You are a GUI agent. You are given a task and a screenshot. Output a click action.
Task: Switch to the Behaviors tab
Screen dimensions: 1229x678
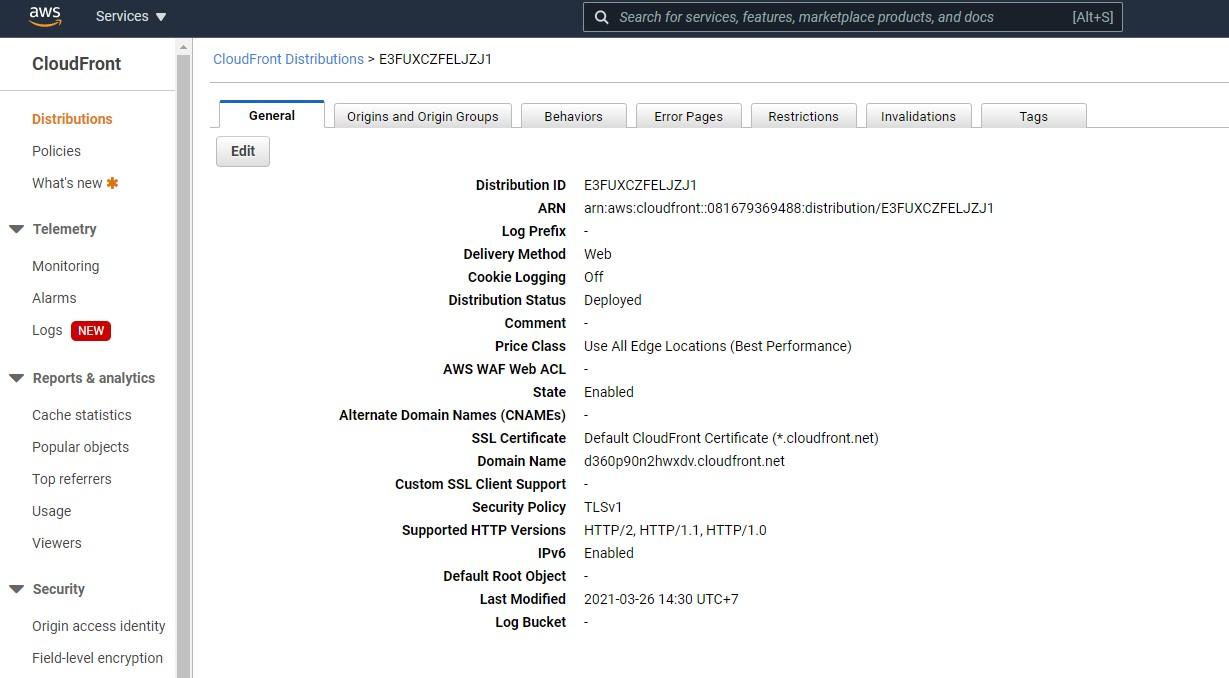point(573,116)
